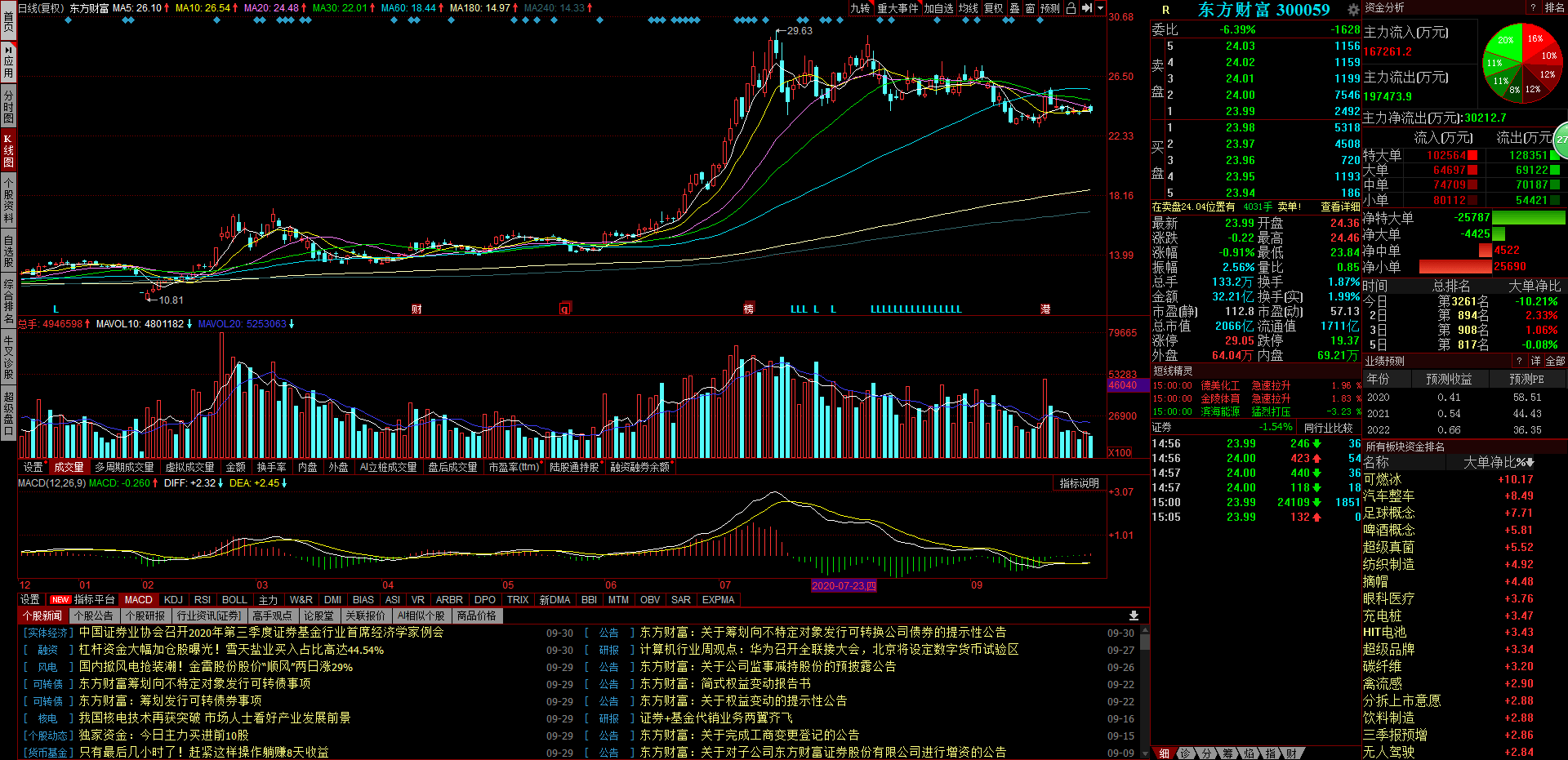Open news link about 雪天盐业 leveraged funds
1568x760 pixels.
tap(231, 650)
